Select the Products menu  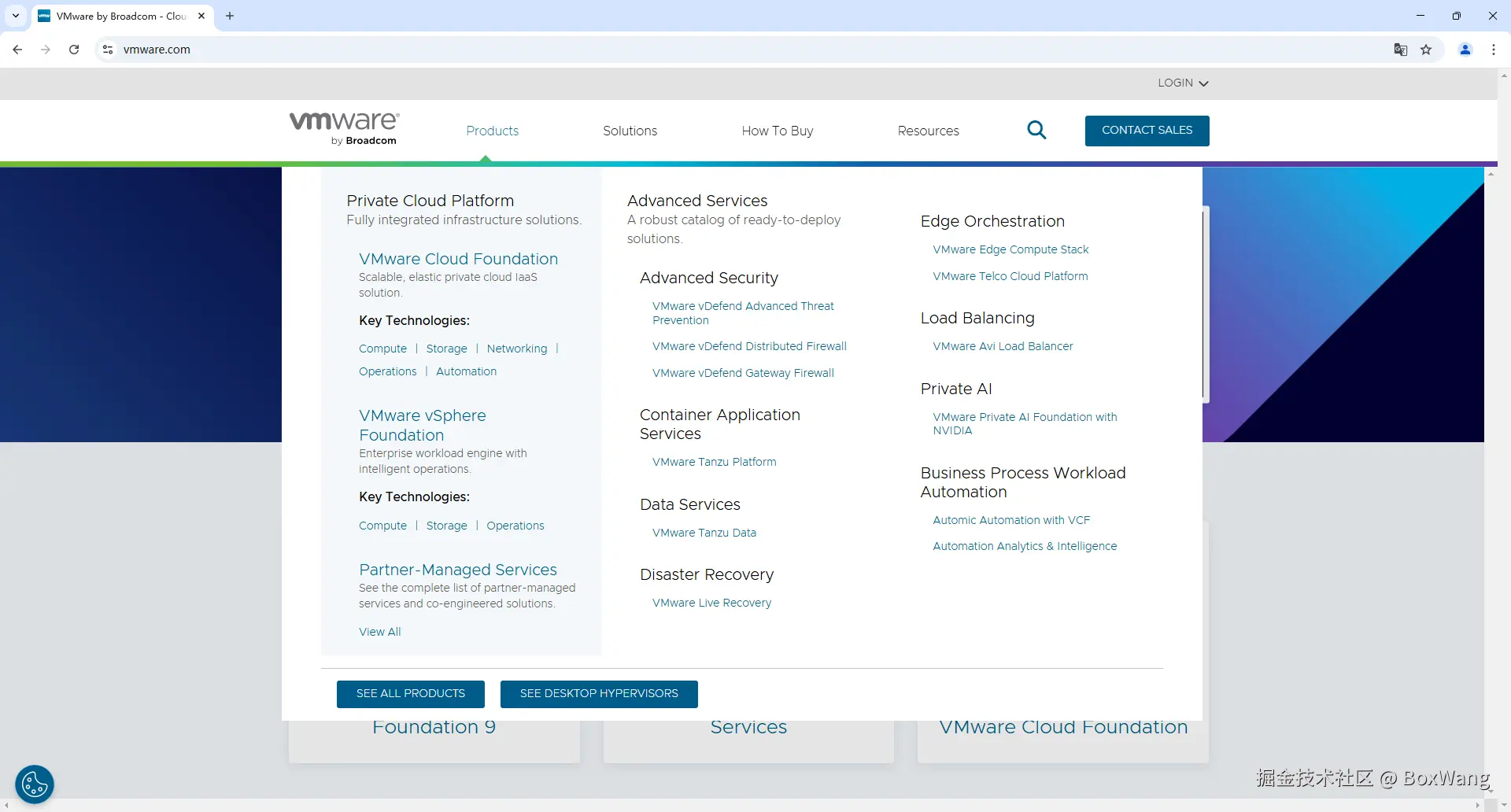tap(493, 131)
